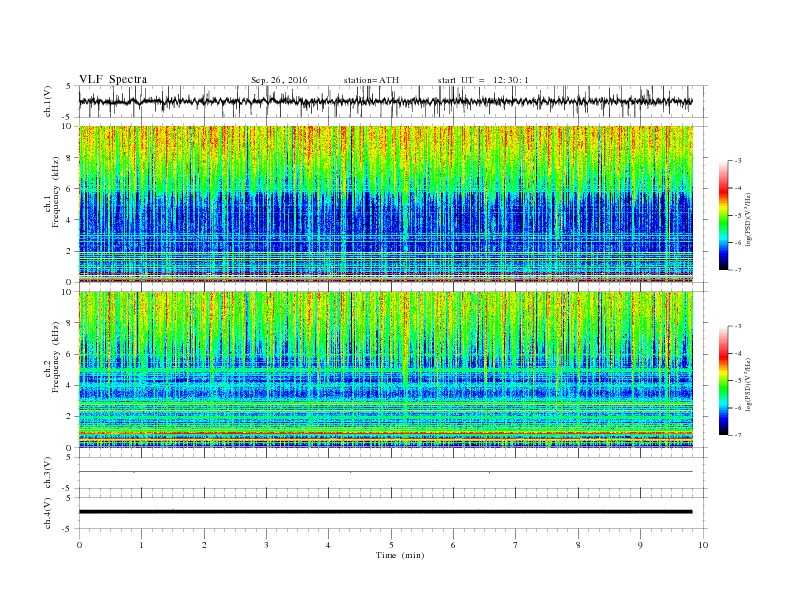
Task: Click the ch.2 color bar "log(PSD)" label
Action: (x=749, y=384)
